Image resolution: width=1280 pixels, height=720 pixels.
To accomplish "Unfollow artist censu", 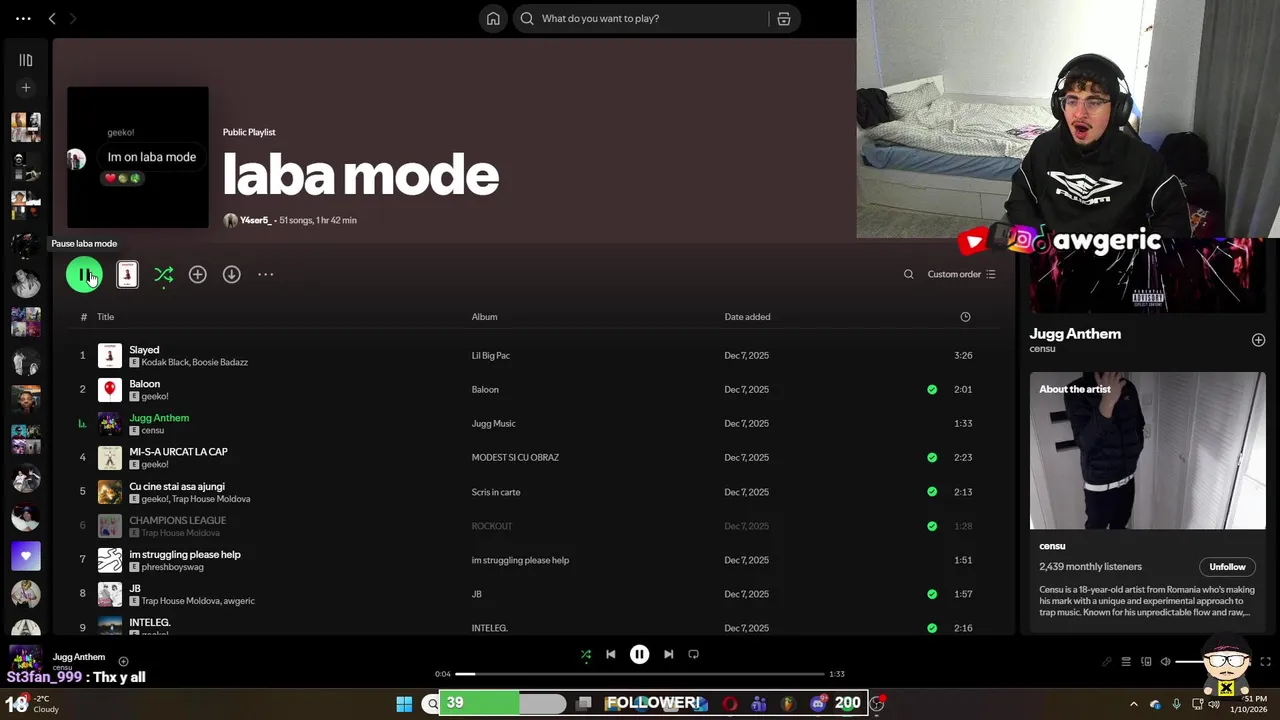I will (1227, 567).
